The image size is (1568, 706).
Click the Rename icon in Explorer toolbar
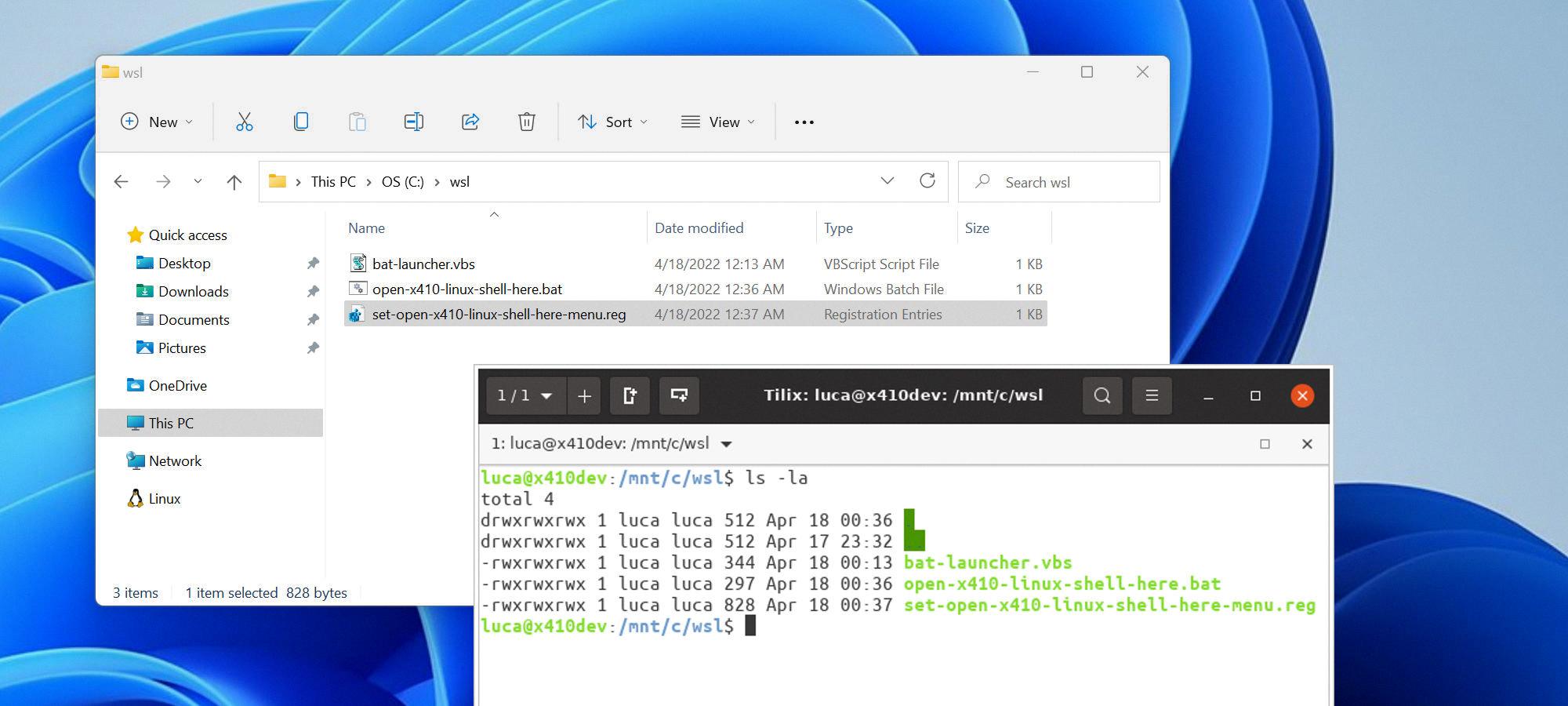(414, 122)
